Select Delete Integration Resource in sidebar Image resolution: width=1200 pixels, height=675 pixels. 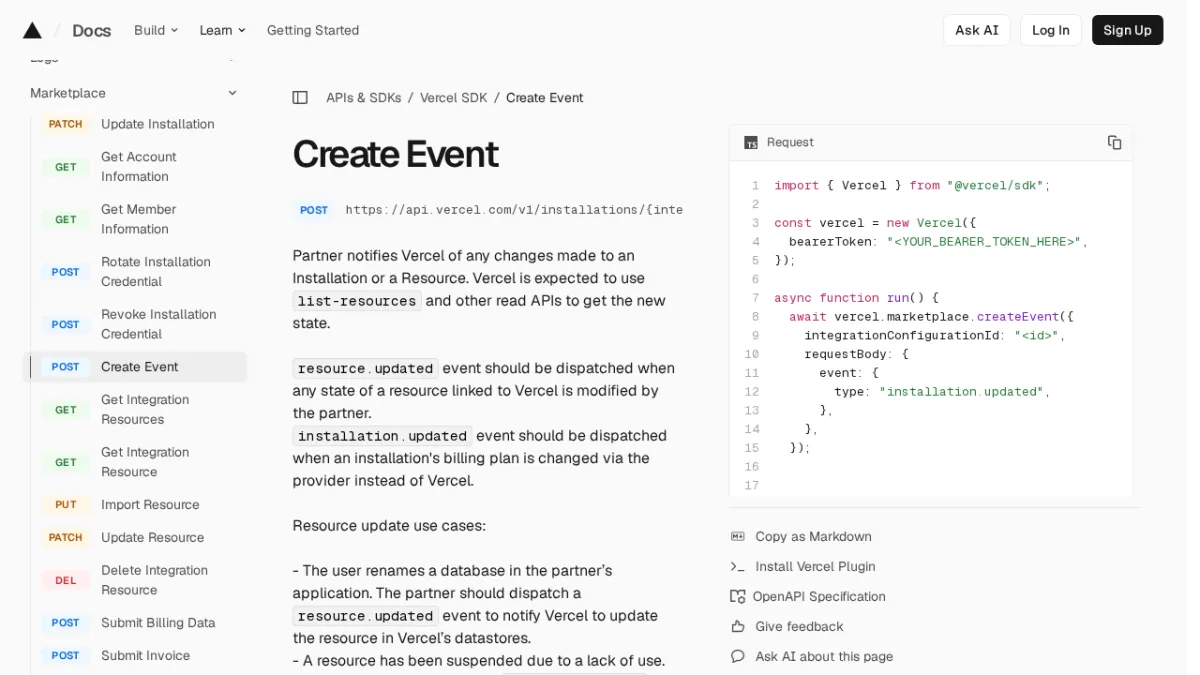(155, 580)
